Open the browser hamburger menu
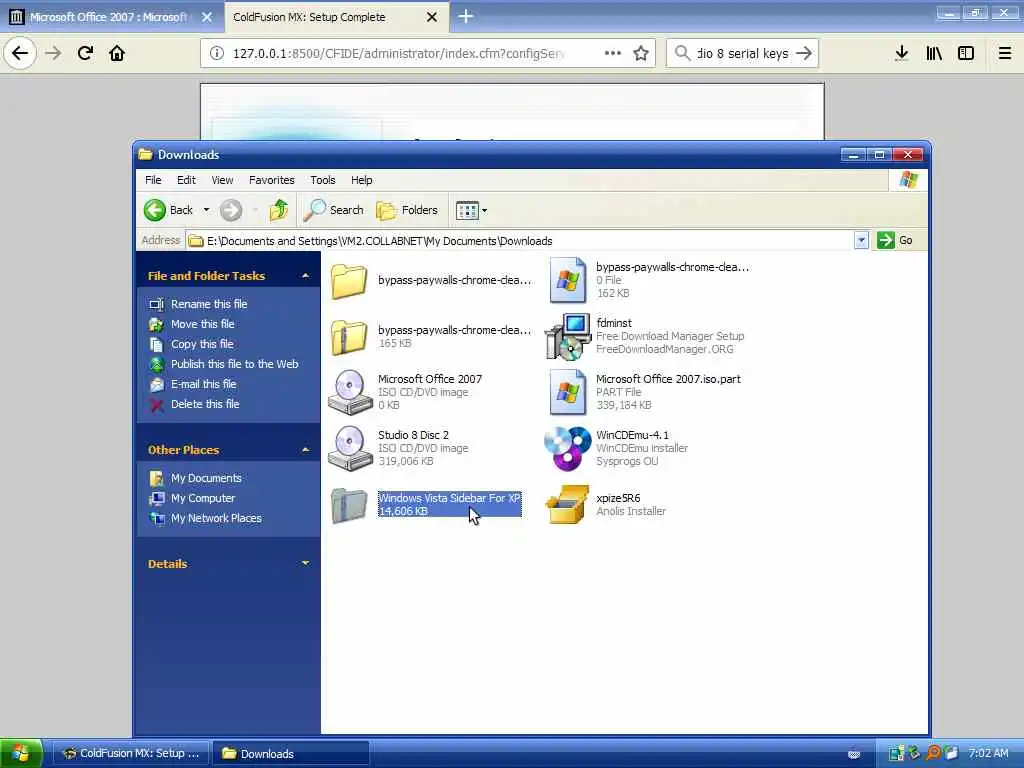This screenshot has height=768, width=1024. [x=1005, y=53]
